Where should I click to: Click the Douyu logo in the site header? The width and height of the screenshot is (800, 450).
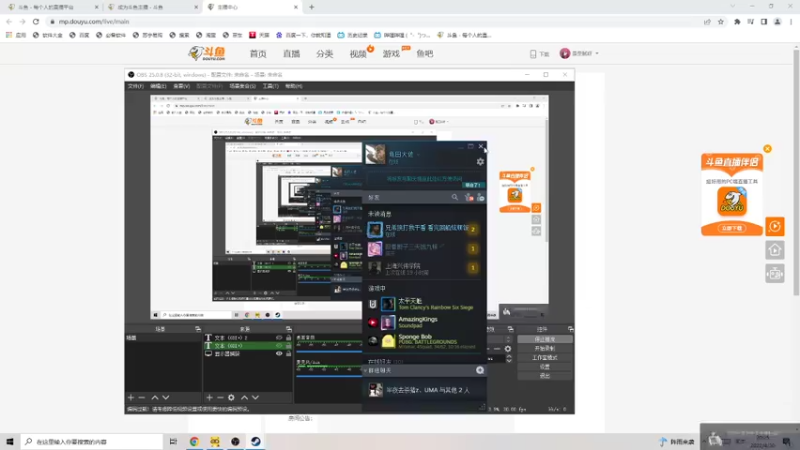pos(207,53)
